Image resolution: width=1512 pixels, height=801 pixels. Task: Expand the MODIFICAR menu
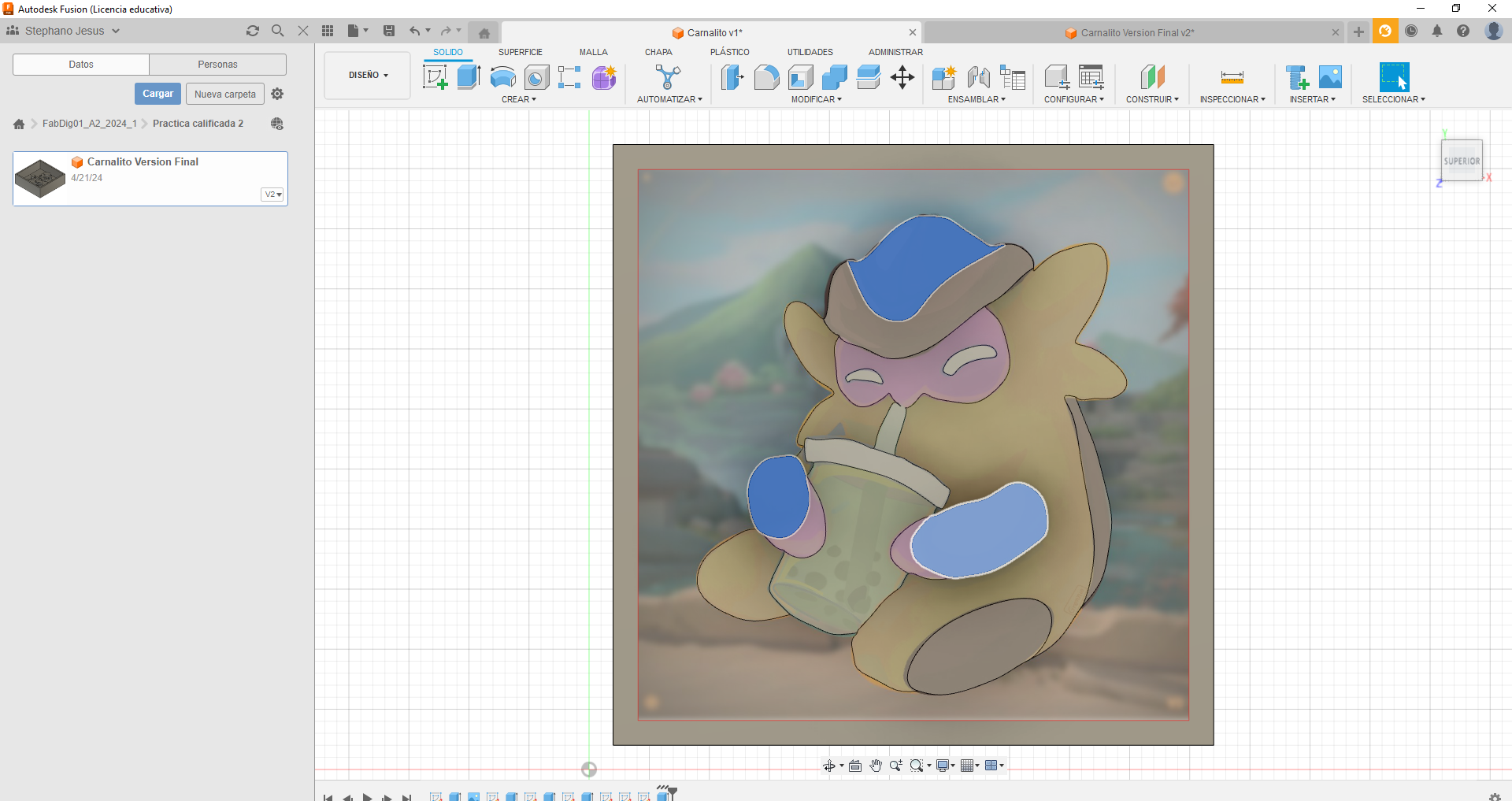coord(817,99)
